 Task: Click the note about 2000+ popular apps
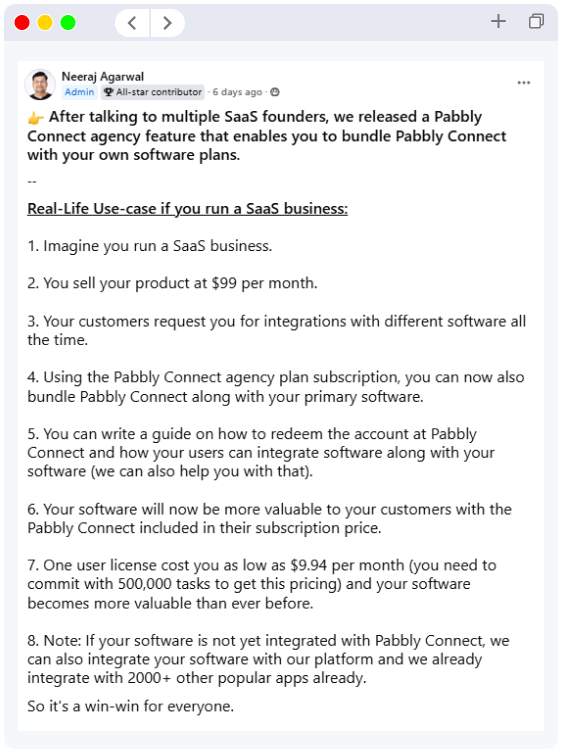point(268,659)
